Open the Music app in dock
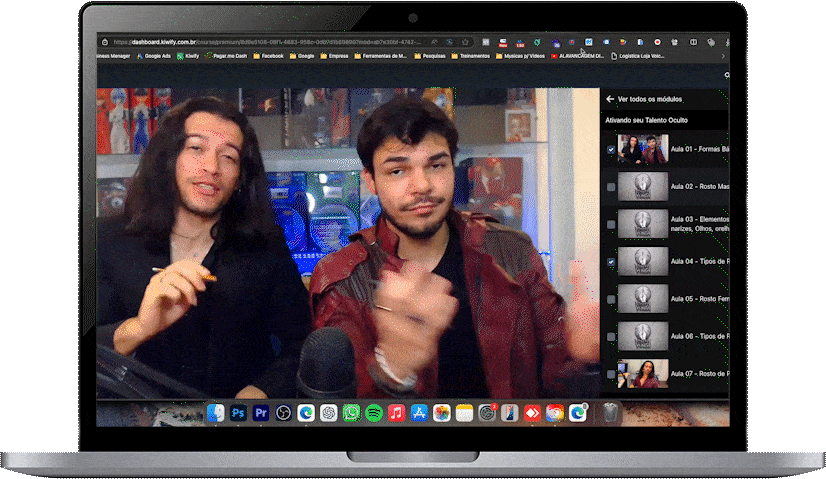The height and width of the screenshot is (479, 826). [396, 413]
